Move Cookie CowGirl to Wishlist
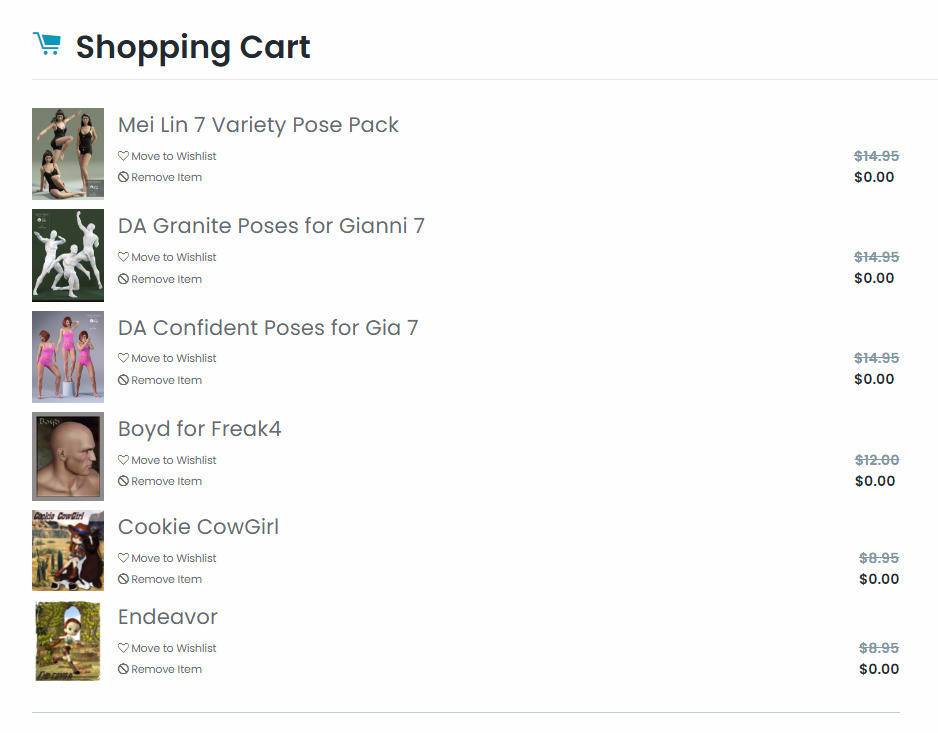Screen dimensions: 938x733 point(173,558)
